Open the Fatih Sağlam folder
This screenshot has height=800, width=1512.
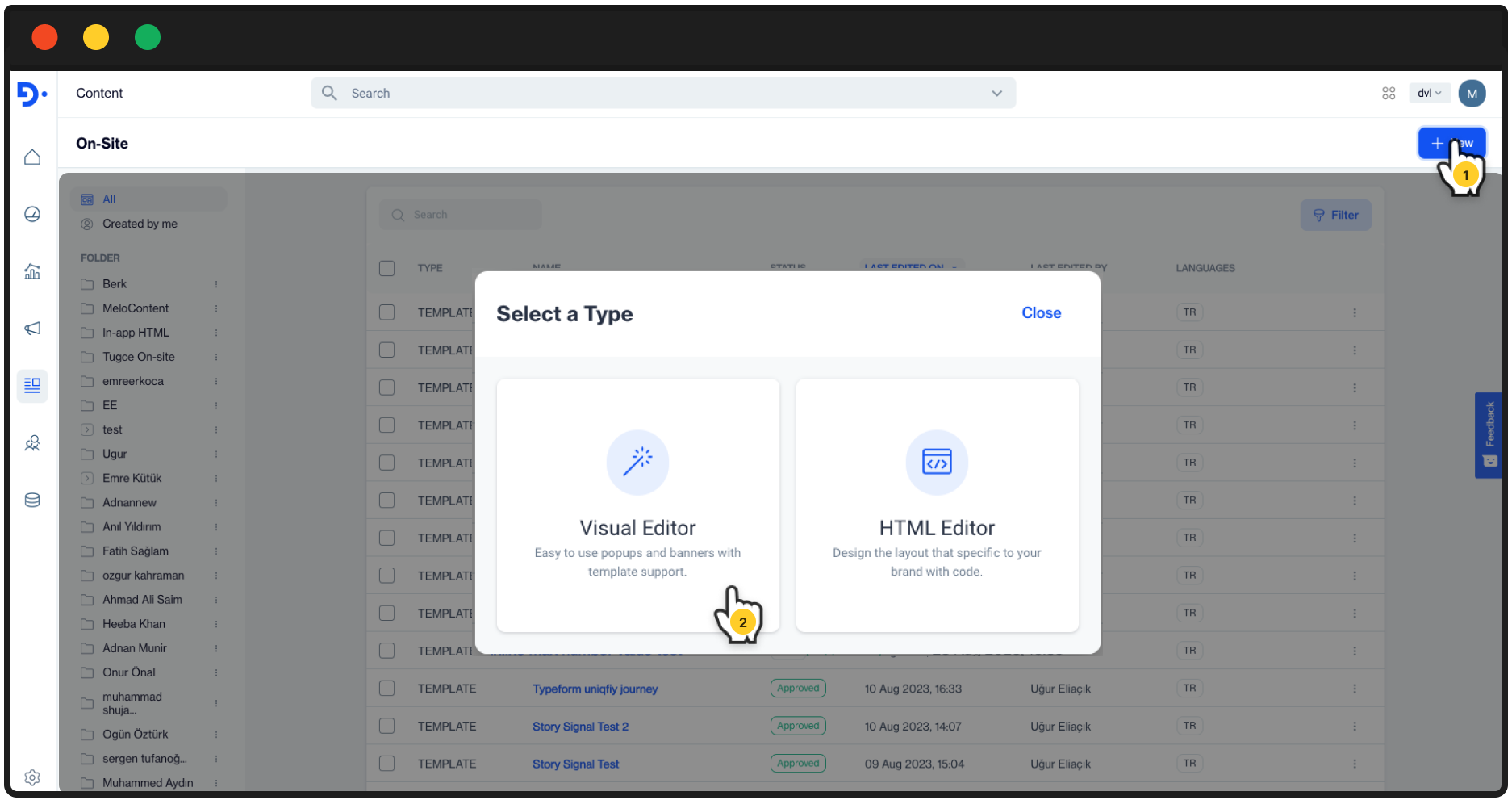click(x=136, y=551)
